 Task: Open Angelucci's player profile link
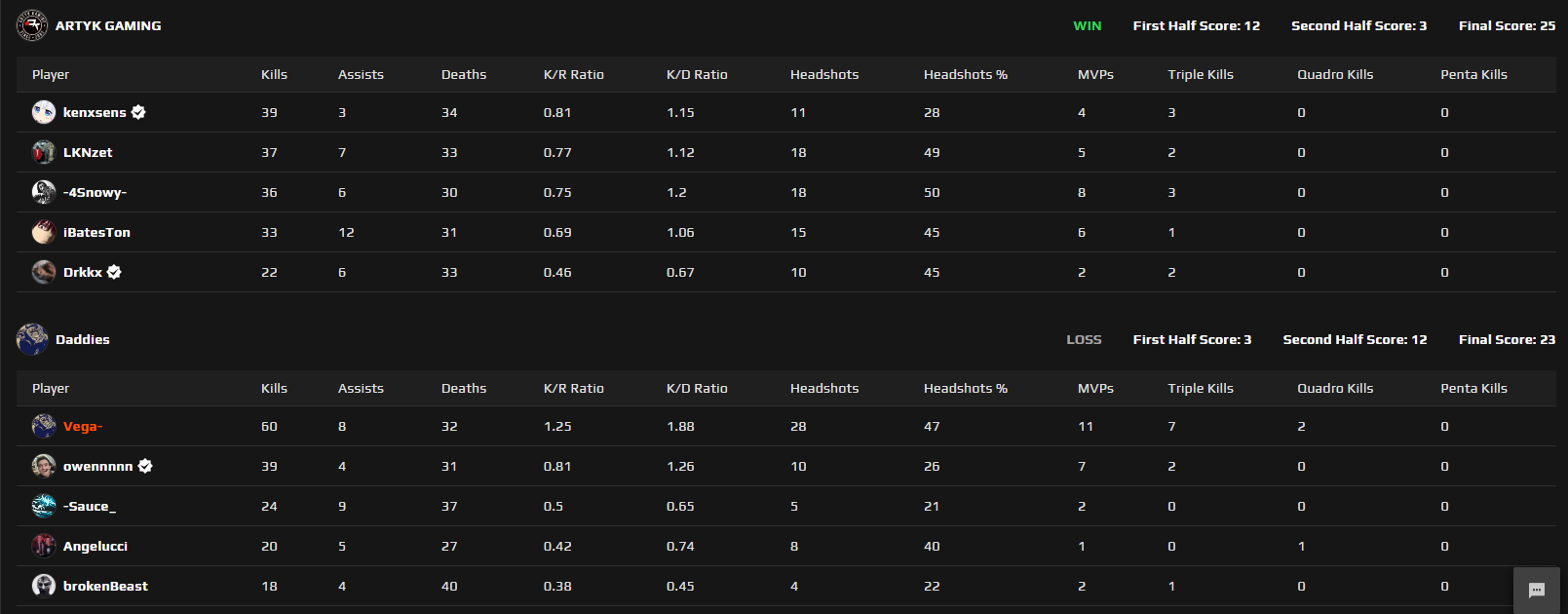click(96, 546)
